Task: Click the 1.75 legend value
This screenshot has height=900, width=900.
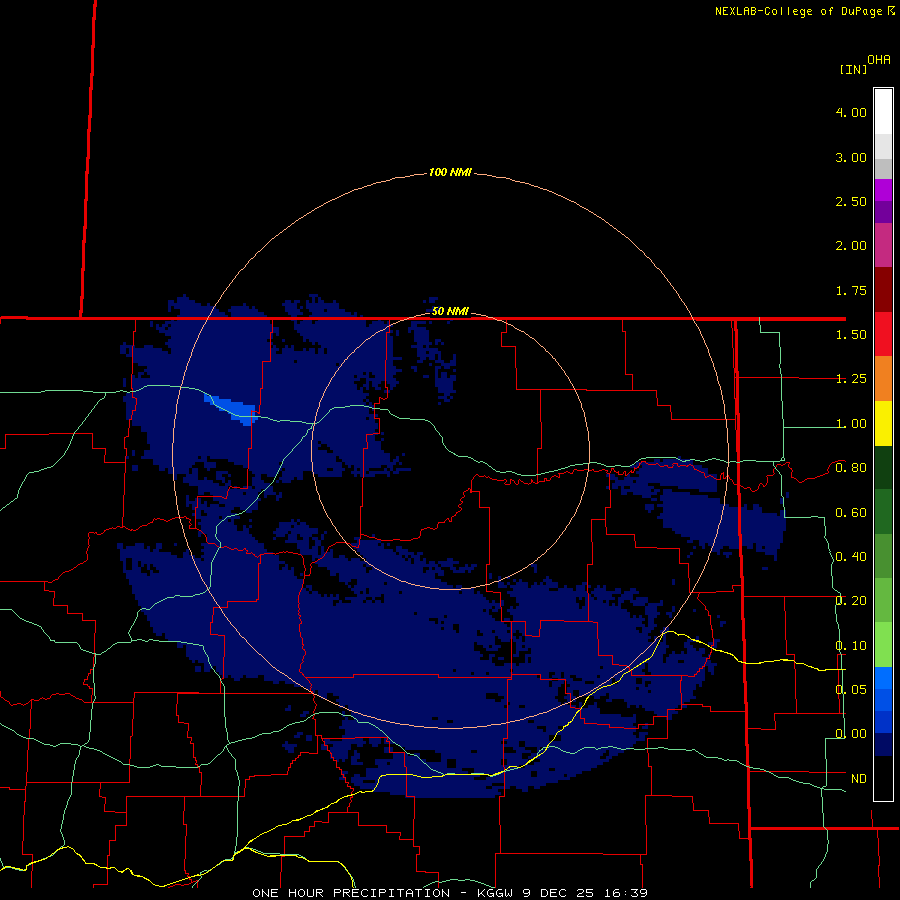Action: click(x=851, y=290)
